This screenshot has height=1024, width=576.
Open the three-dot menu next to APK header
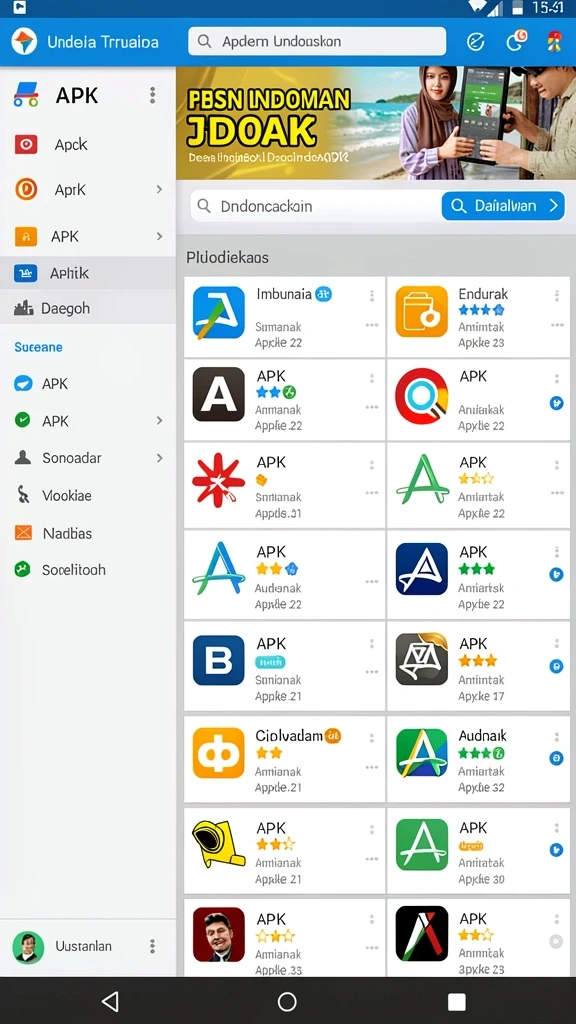[152, 95]
